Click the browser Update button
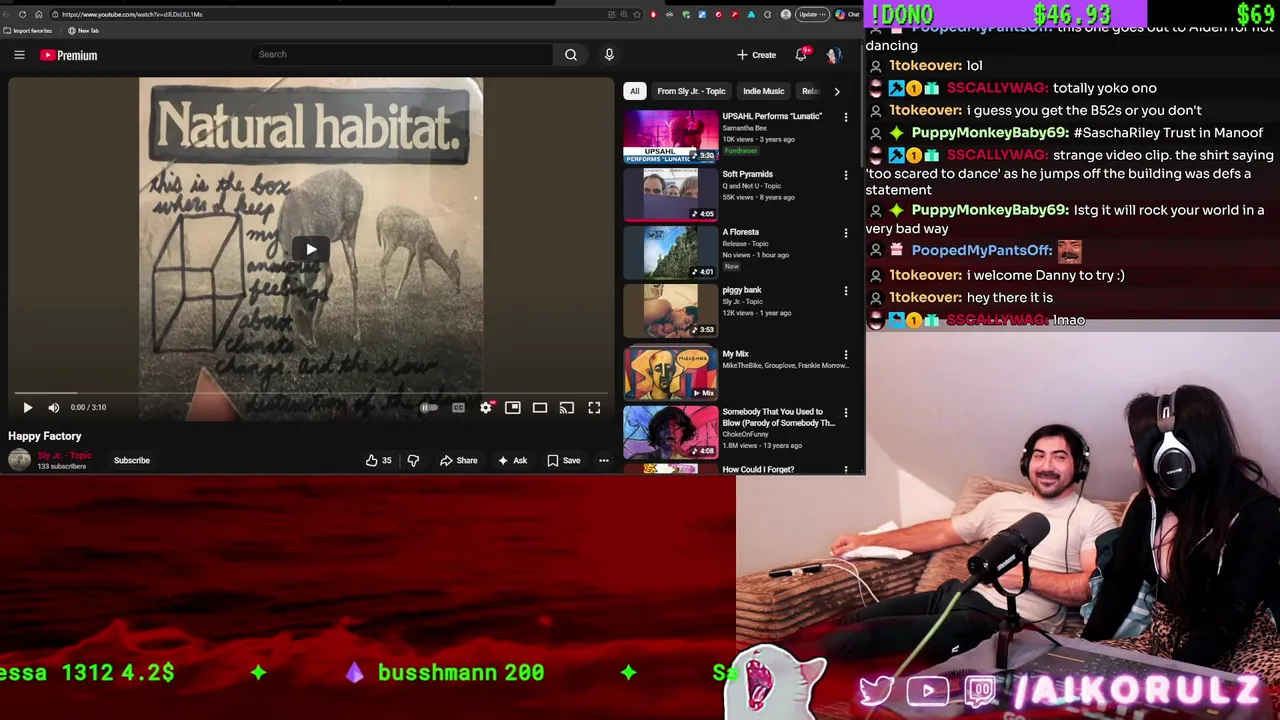 tap(812, 14)
